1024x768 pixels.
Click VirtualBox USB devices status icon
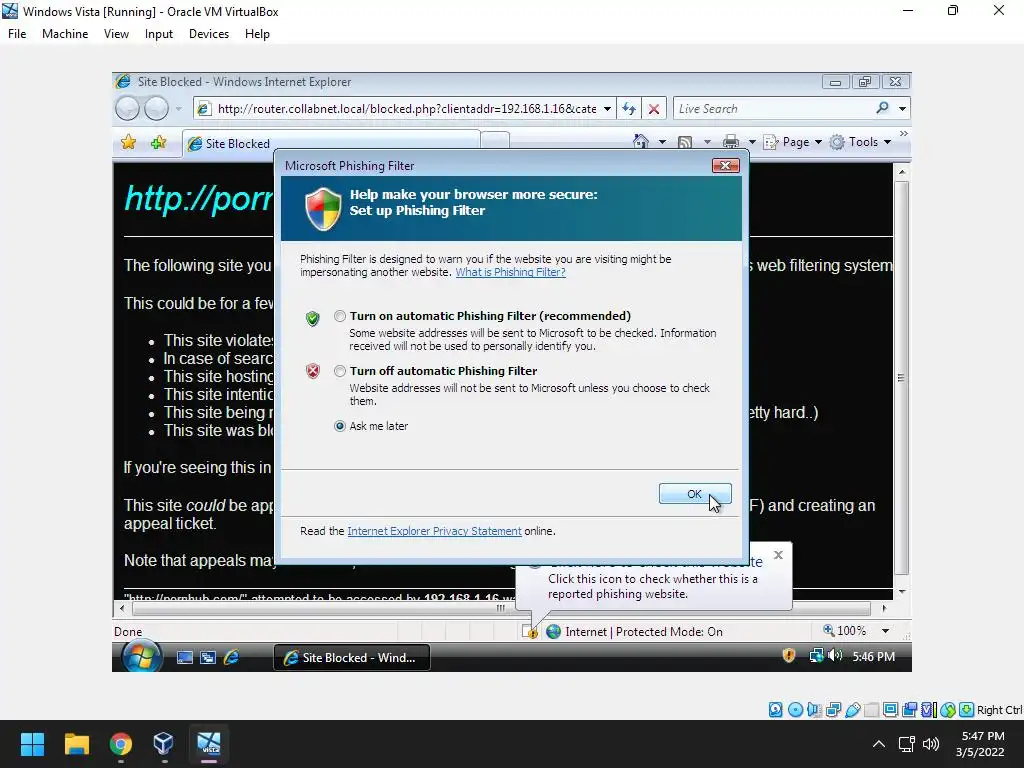852,710
